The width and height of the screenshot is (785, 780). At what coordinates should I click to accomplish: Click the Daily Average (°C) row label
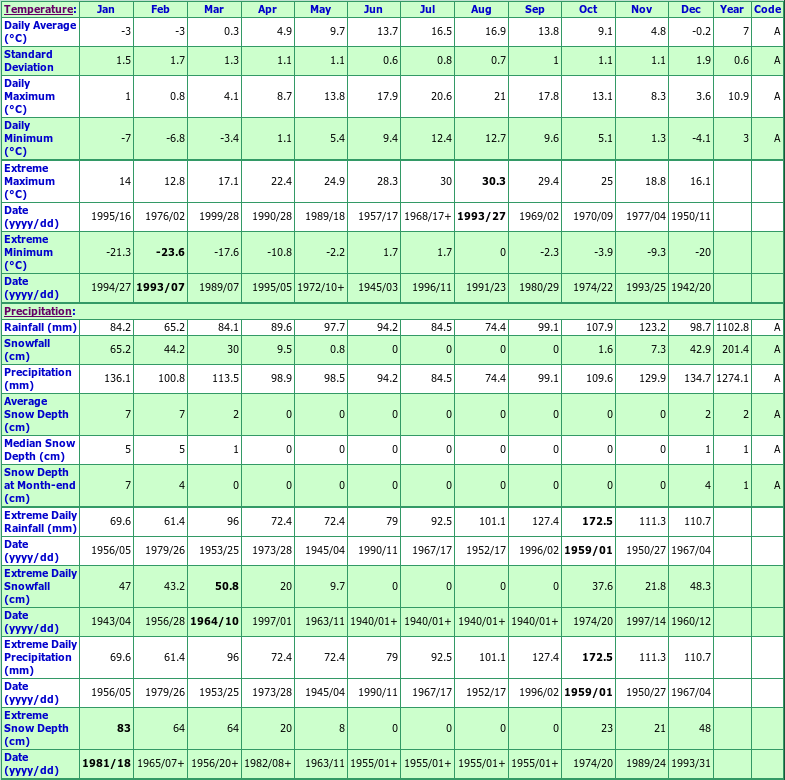[40, 32]
